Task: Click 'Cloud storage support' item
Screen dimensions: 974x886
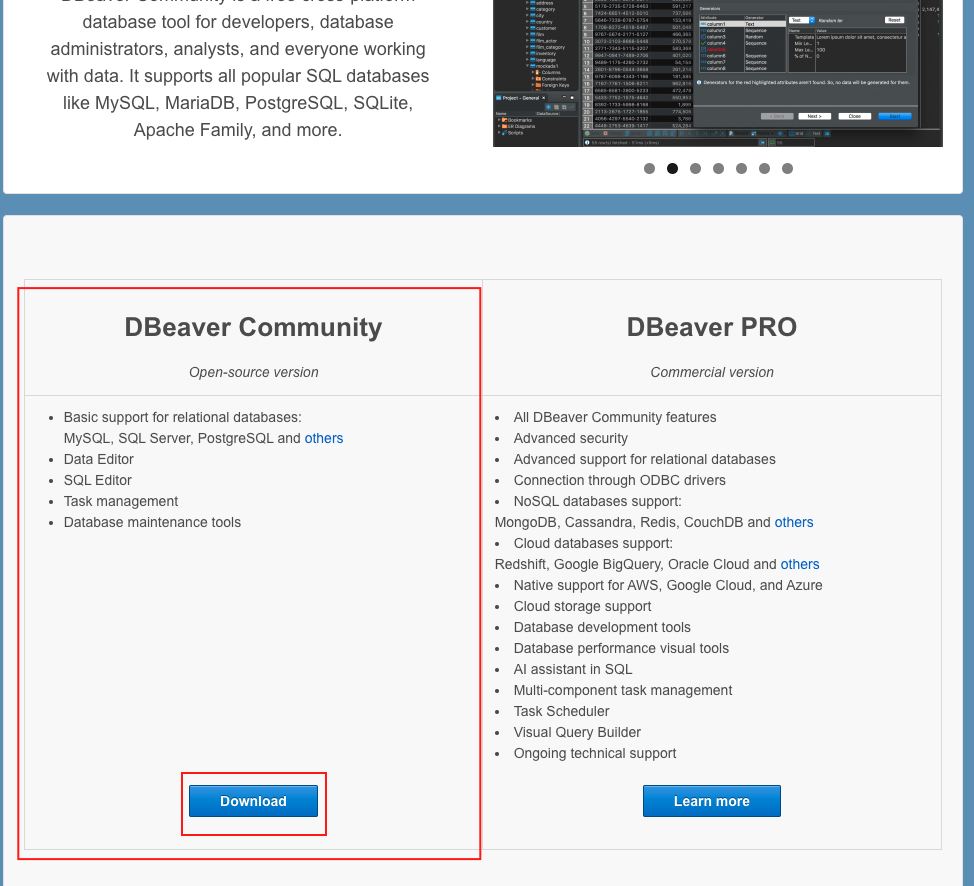Action: tap(583, 606)
